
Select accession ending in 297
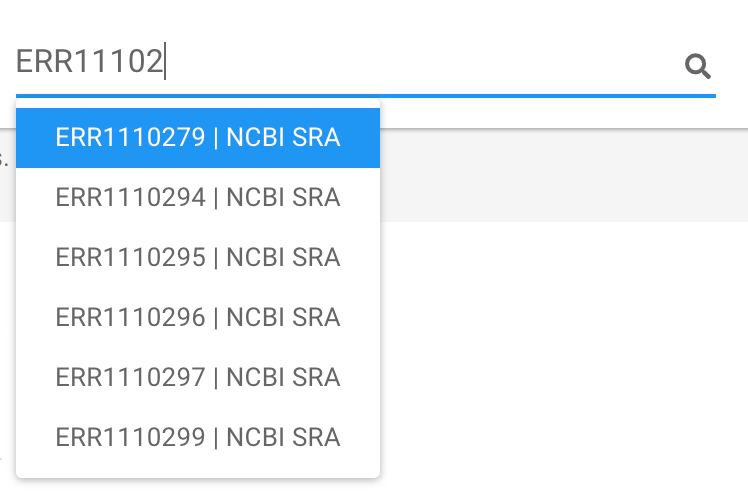pos(198,377)
